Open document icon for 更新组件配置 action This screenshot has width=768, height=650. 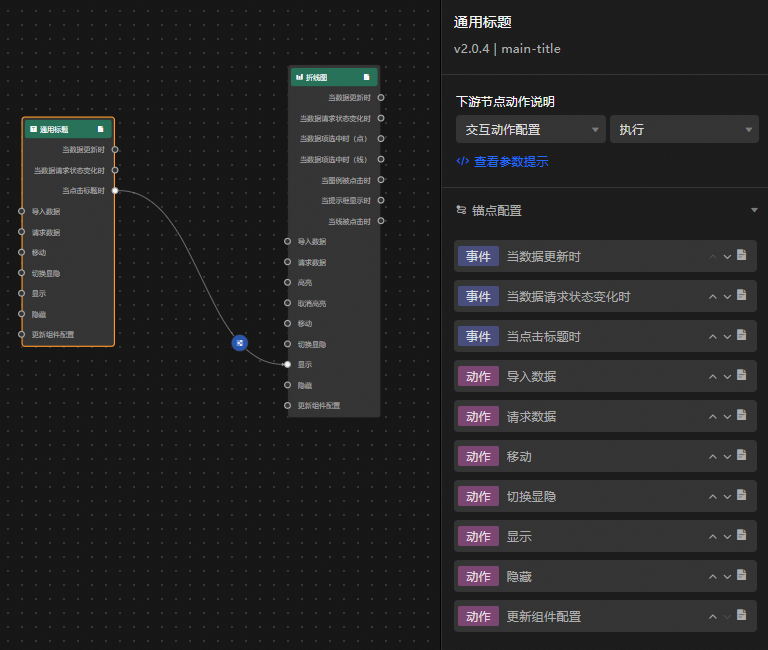click(x=742, y=615)
